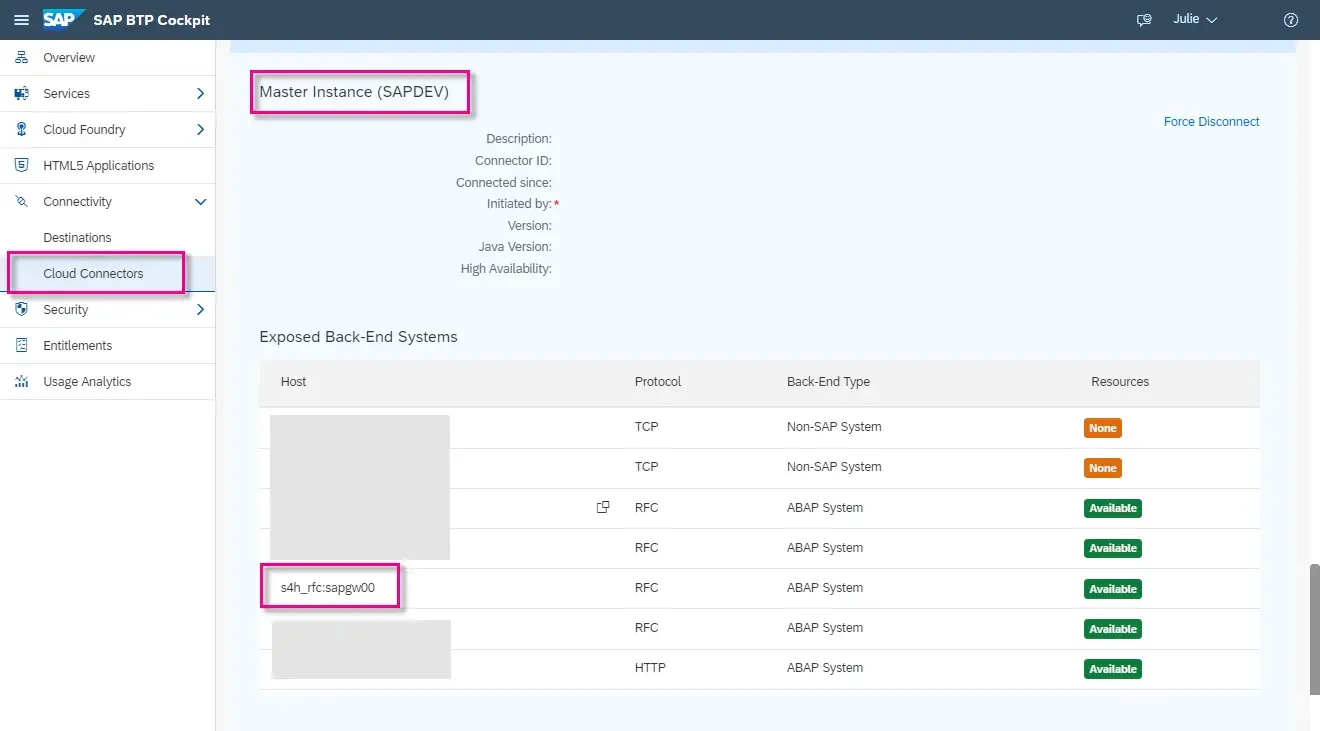This screenshot has height=731, width=1320.
Task: Click the High Availability label
Action: pos(506,269)
